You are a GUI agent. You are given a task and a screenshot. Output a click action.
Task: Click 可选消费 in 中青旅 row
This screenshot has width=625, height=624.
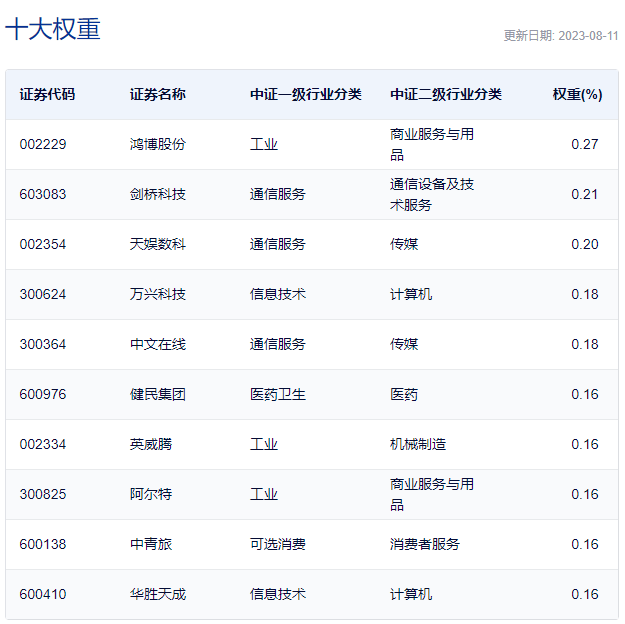[x=277, y=544]
